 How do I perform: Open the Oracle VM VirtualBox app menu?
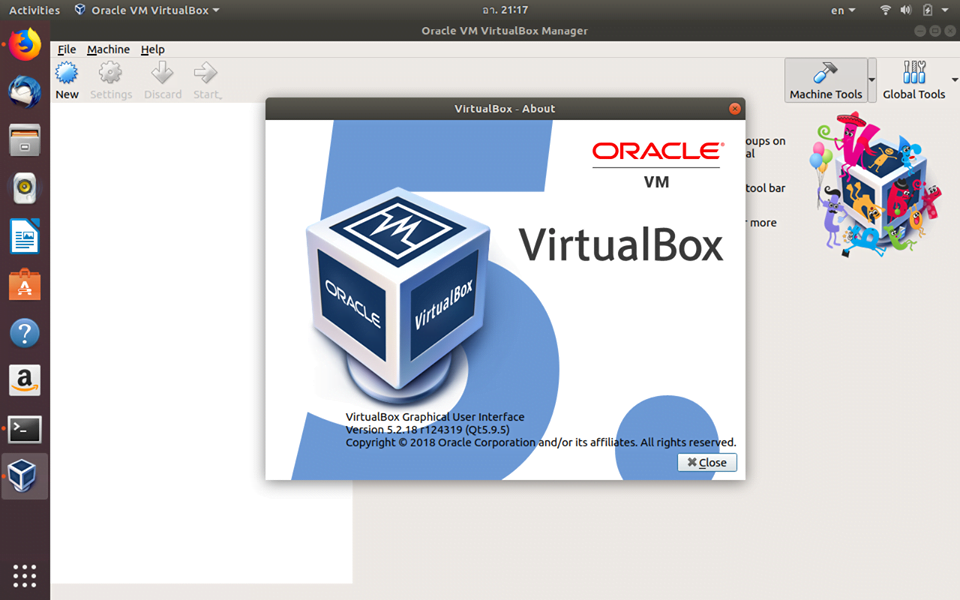click(147, 10)
